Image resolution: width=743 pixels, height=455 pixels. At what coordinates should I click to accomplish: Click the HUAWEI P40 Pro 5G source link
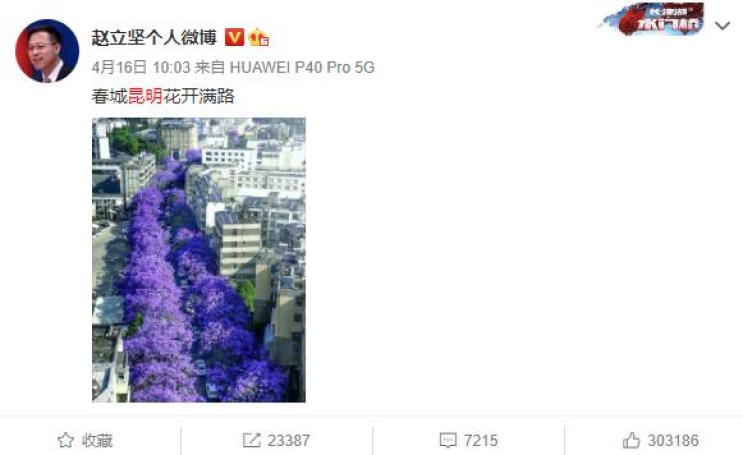302,67
